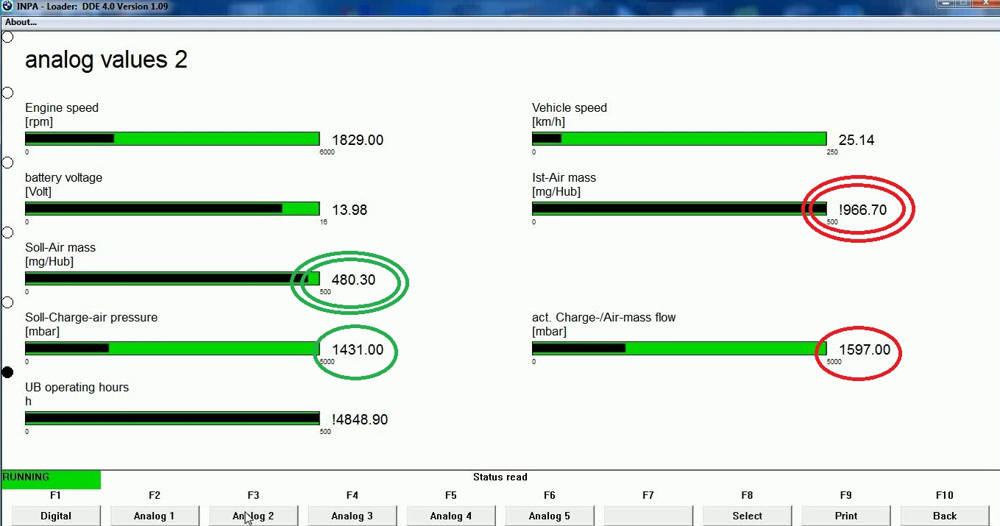Click the filled radio button near UB operating hours
Screen dimensions: 1000x526
[x=8, y=372]
